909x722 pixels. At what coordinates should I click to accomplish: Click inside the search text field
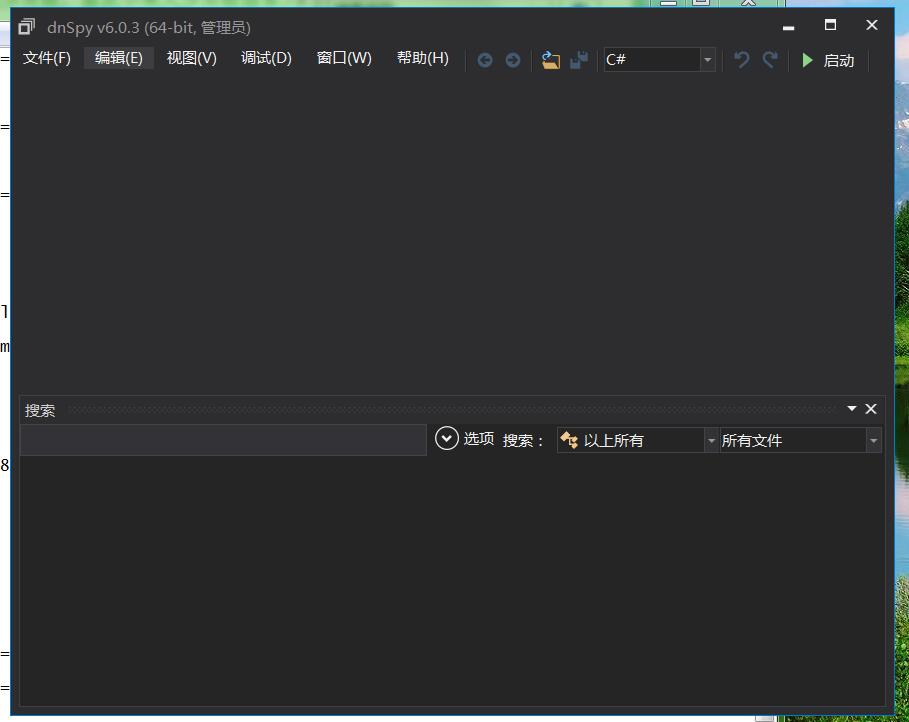[x=223, y=440]
